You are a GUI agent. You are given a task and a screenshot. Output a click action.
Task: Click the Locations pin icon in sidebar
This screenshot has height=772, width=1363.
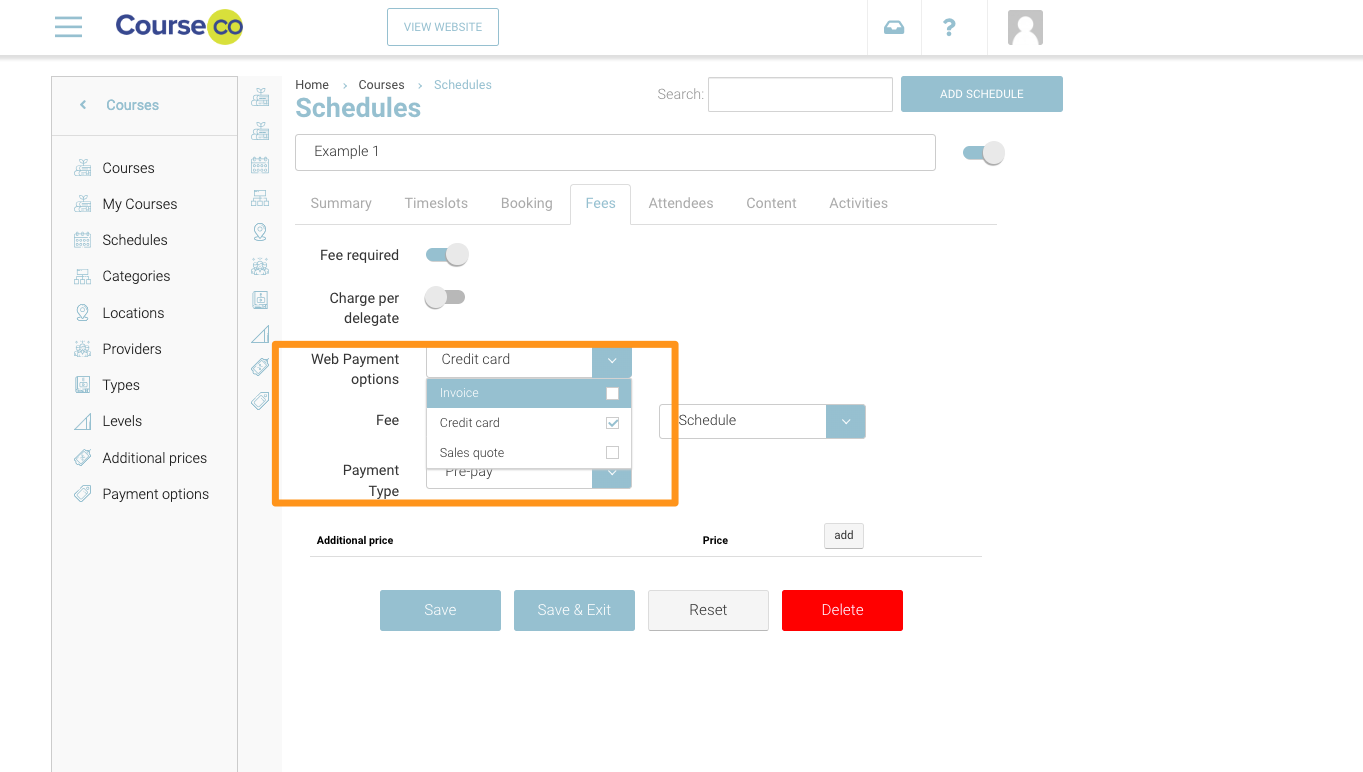click(x=83, y=313)
